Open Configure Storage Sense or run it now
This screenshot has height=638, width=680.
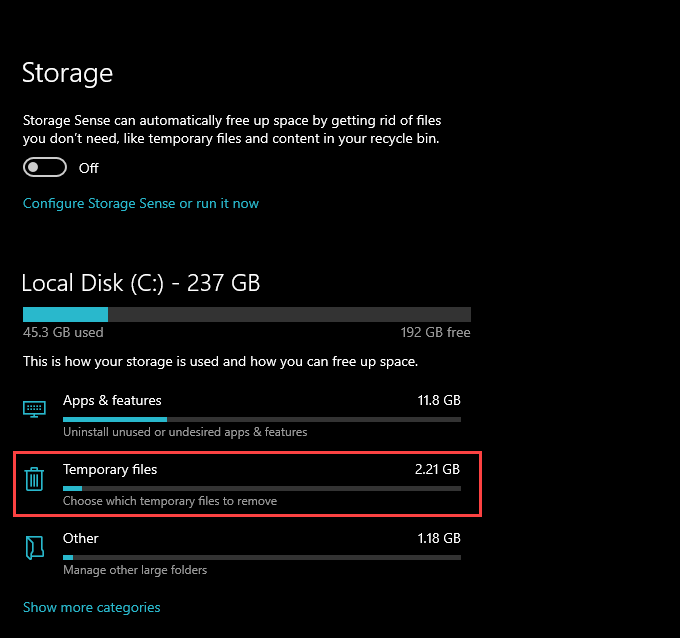(141, 203)
